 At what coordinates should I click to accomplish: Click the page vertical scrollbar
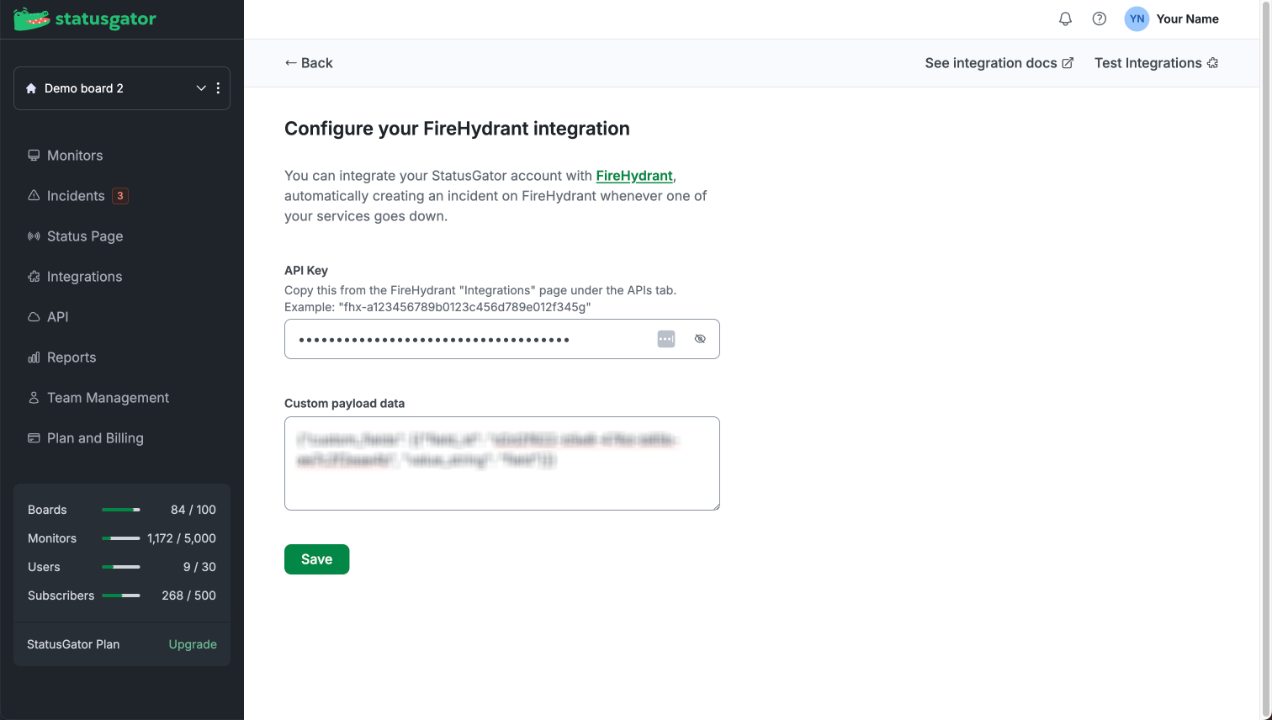tap(1265, 360)
